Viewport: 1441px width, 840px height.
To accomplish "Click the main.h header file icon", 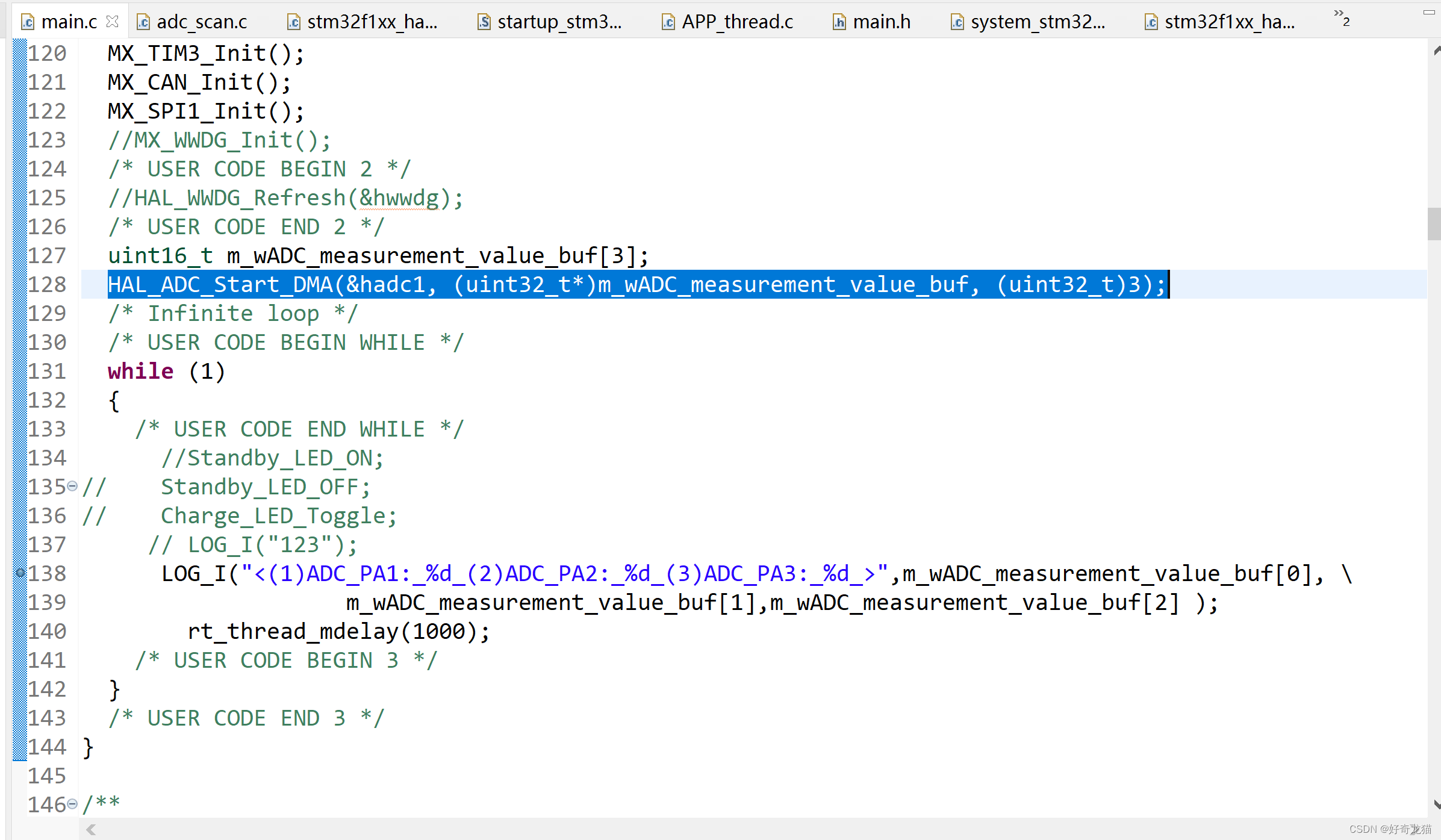I will [x=839, y=22].
